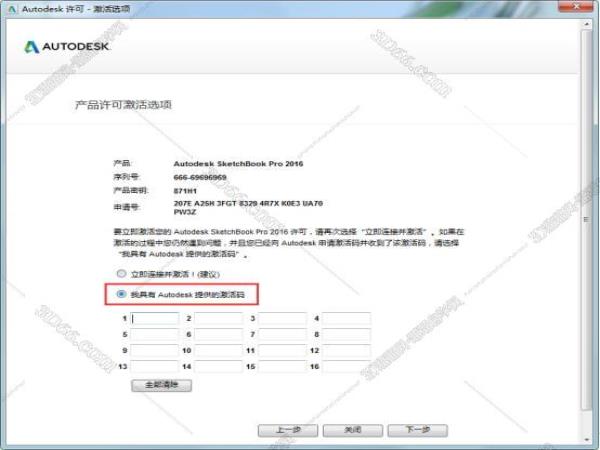Click activation code field 11
The height and width of the screenshot is (450, 600).
[x=282, y=351]
